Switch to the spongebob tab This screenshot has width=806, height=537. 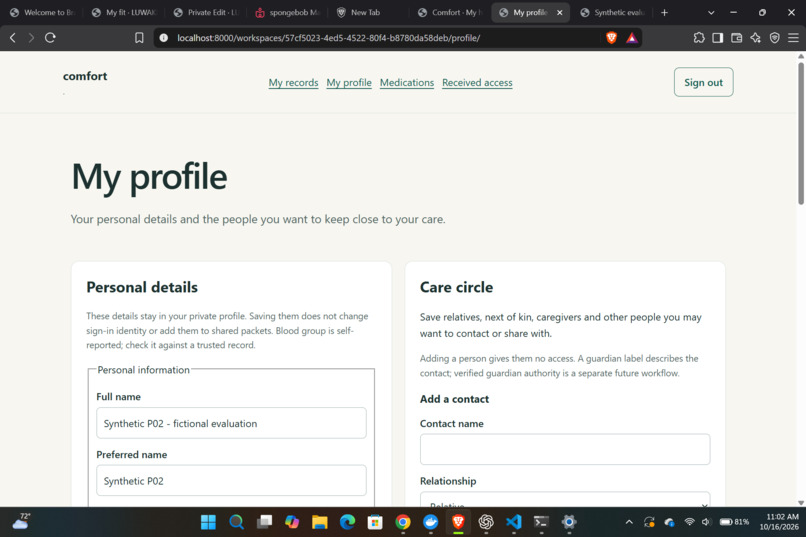pos(288,12)
